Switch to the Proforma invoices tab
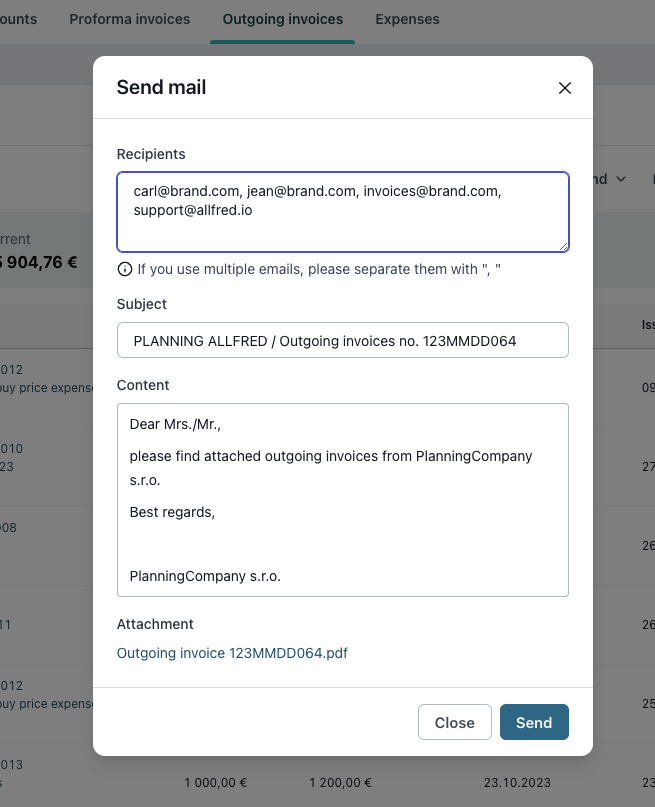 (130, 19)
